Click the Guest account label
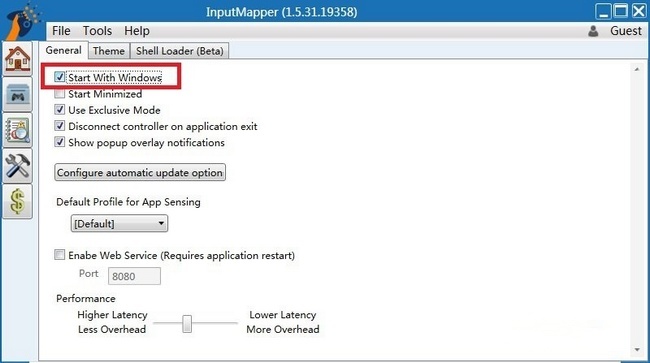The height and width of the screenshot is (363, 650). pyautogui.click(x=626, y=31)
